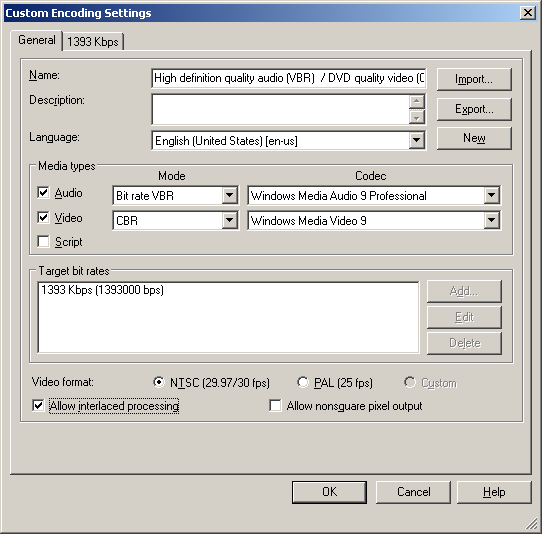Click the Import... button
The image size is (542, 534).
point(474,79)
